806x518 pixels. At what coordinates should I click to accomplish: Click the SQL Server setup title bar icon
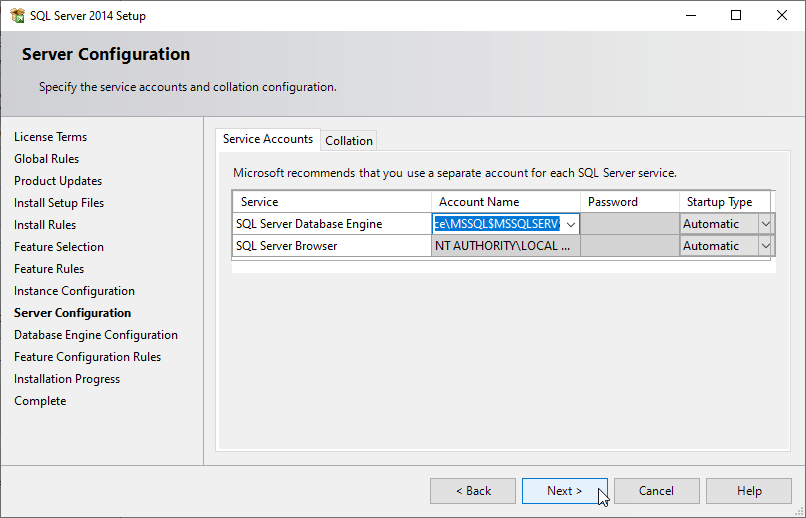pos(17,16)
